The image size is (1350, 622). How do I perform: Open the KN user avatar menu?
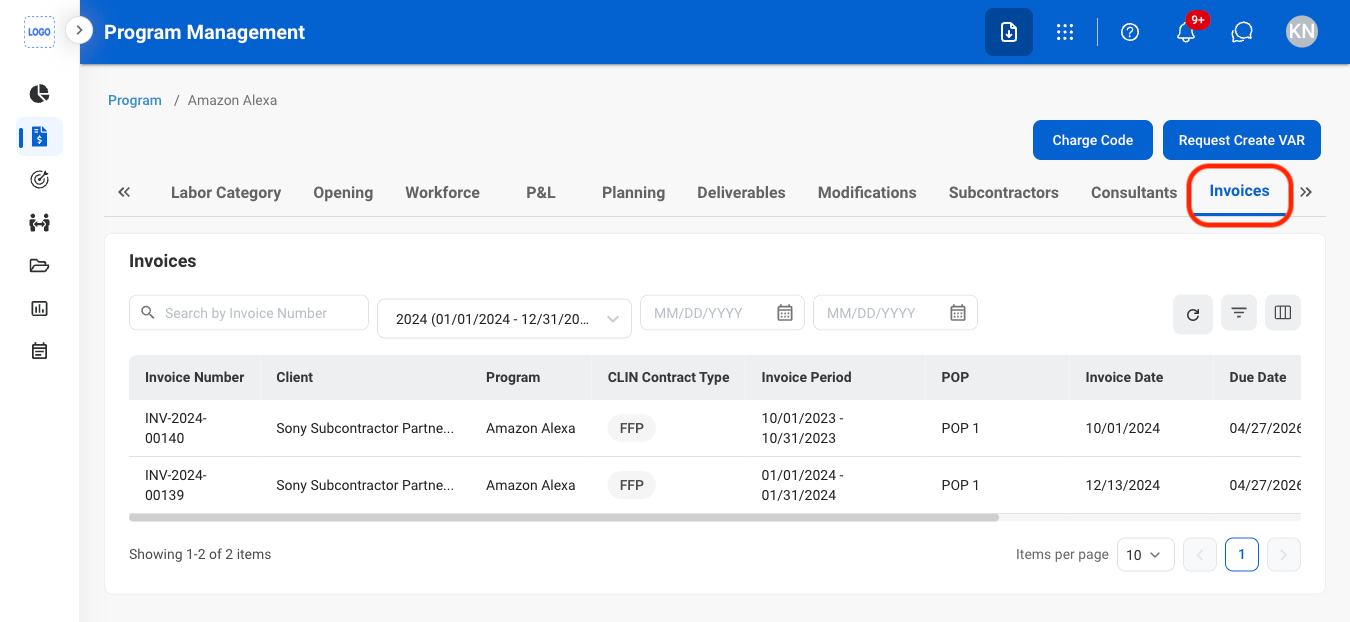point(1302,32)
